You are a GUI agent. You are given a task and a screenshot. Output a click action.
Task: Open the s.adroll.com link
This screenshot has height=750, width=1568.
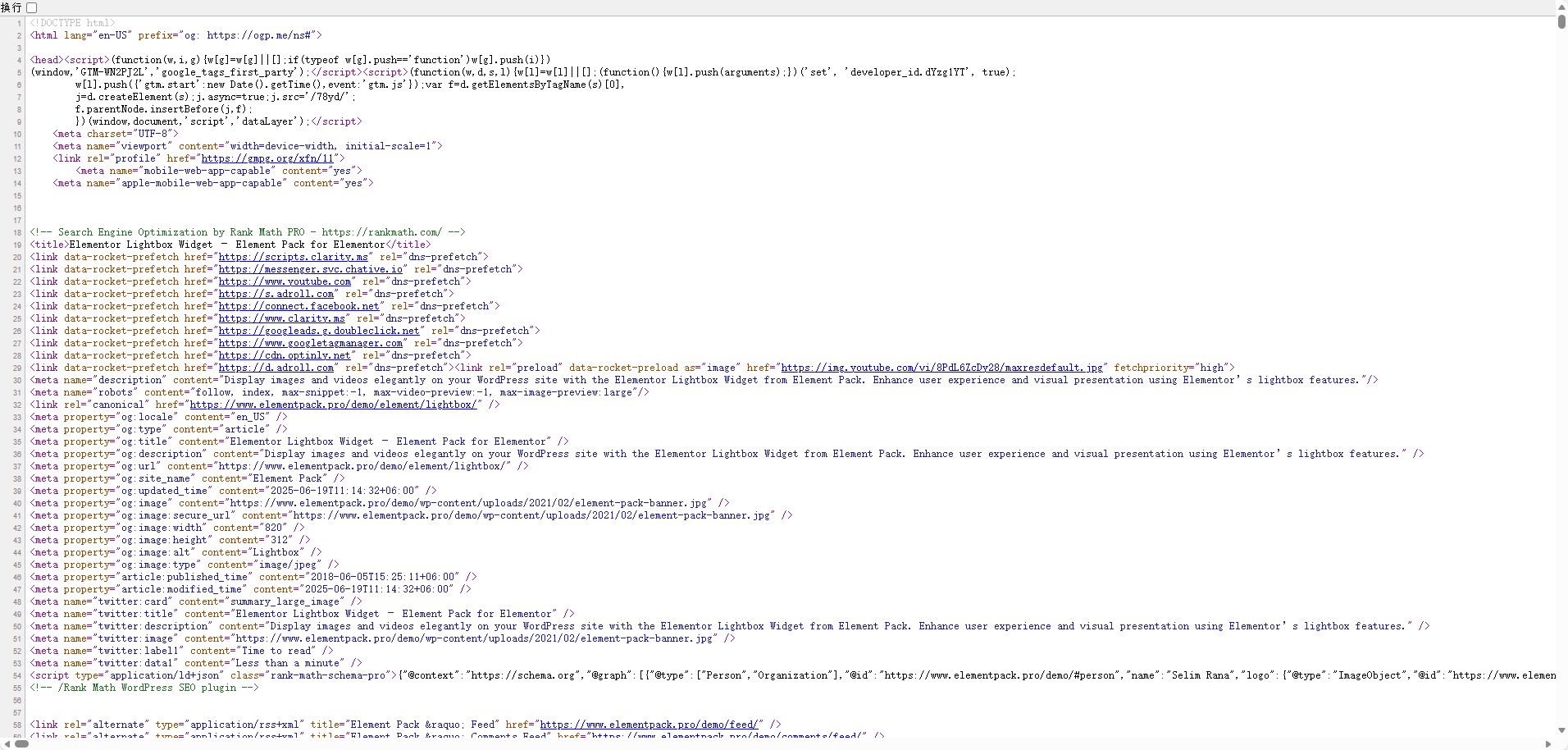click(277, 294)
